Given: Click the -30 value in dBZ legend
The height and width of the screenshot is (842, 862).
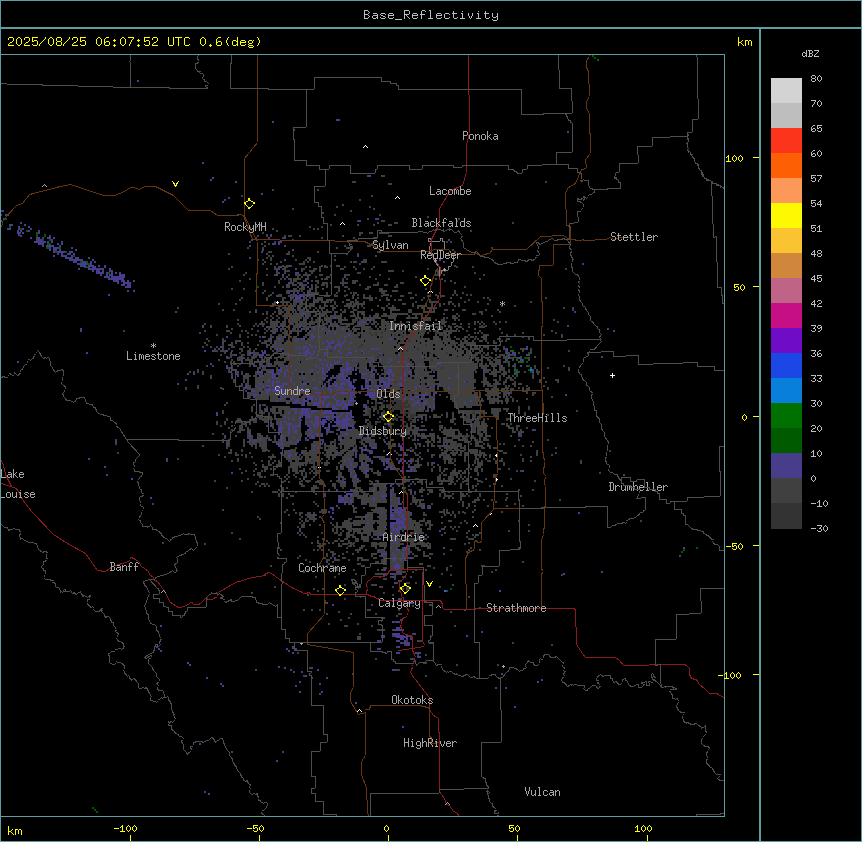Looking at the screenshot, I should click(819, 528).
